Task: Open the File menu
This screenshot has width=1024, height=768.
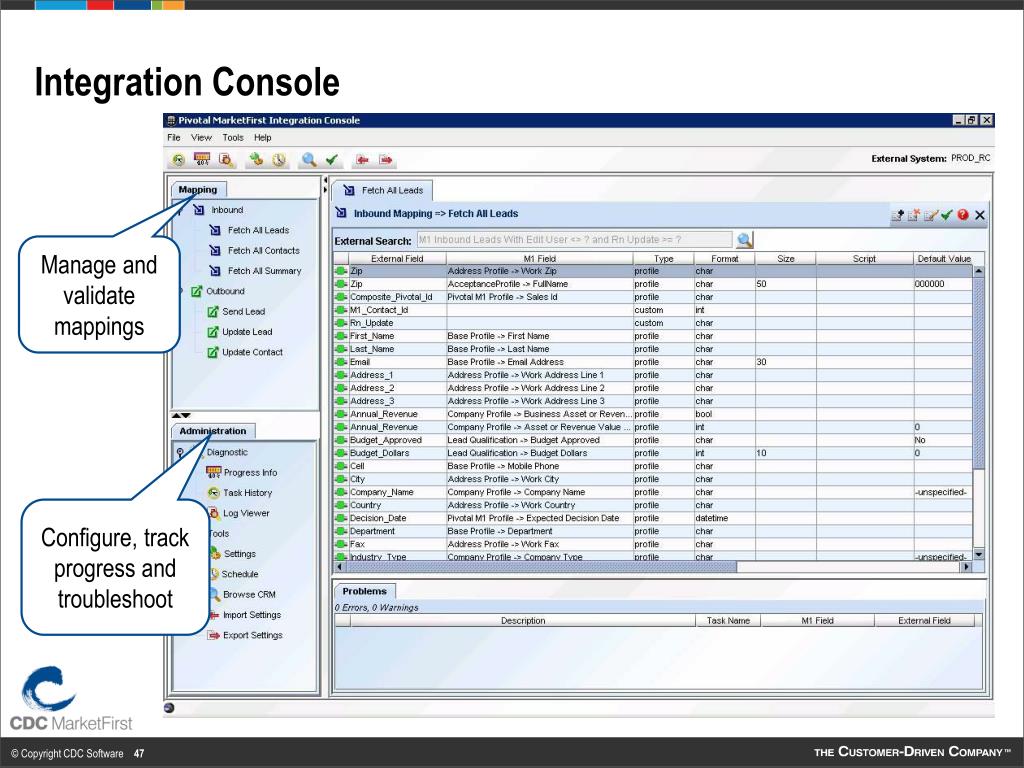Action: pos(174,138)
